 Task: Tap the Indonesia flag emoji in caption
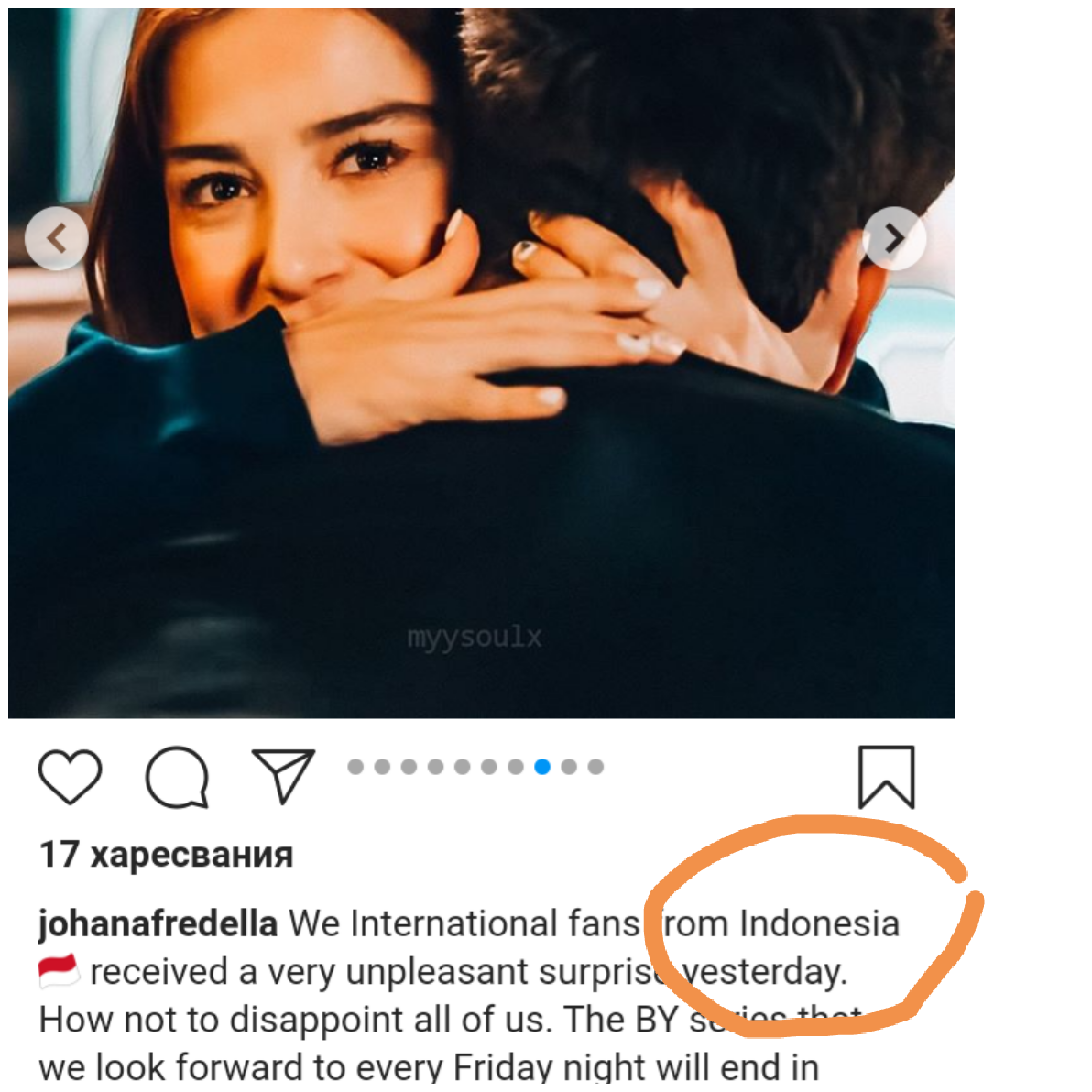(x=59, y=971)
